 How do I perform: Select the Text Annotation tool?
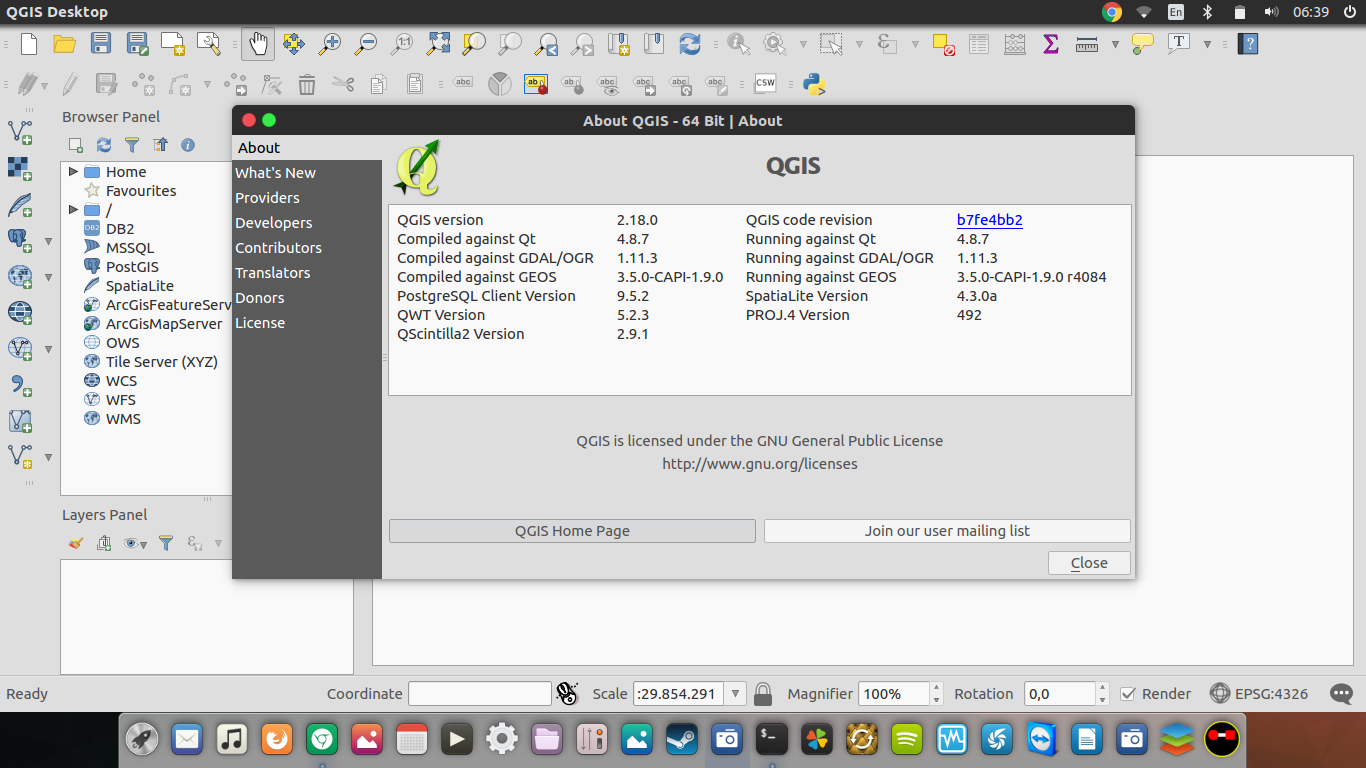pos(1179,44)
